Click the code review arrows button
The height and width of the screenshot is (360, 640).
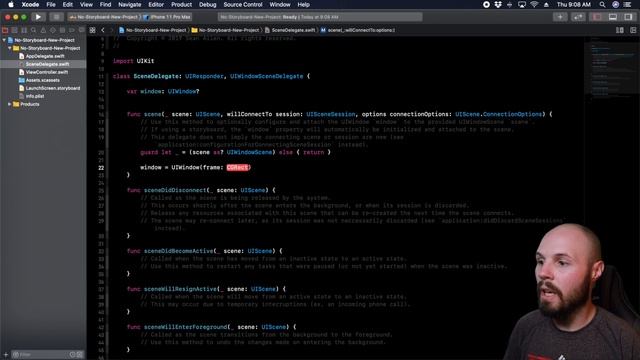coord(578,17)
